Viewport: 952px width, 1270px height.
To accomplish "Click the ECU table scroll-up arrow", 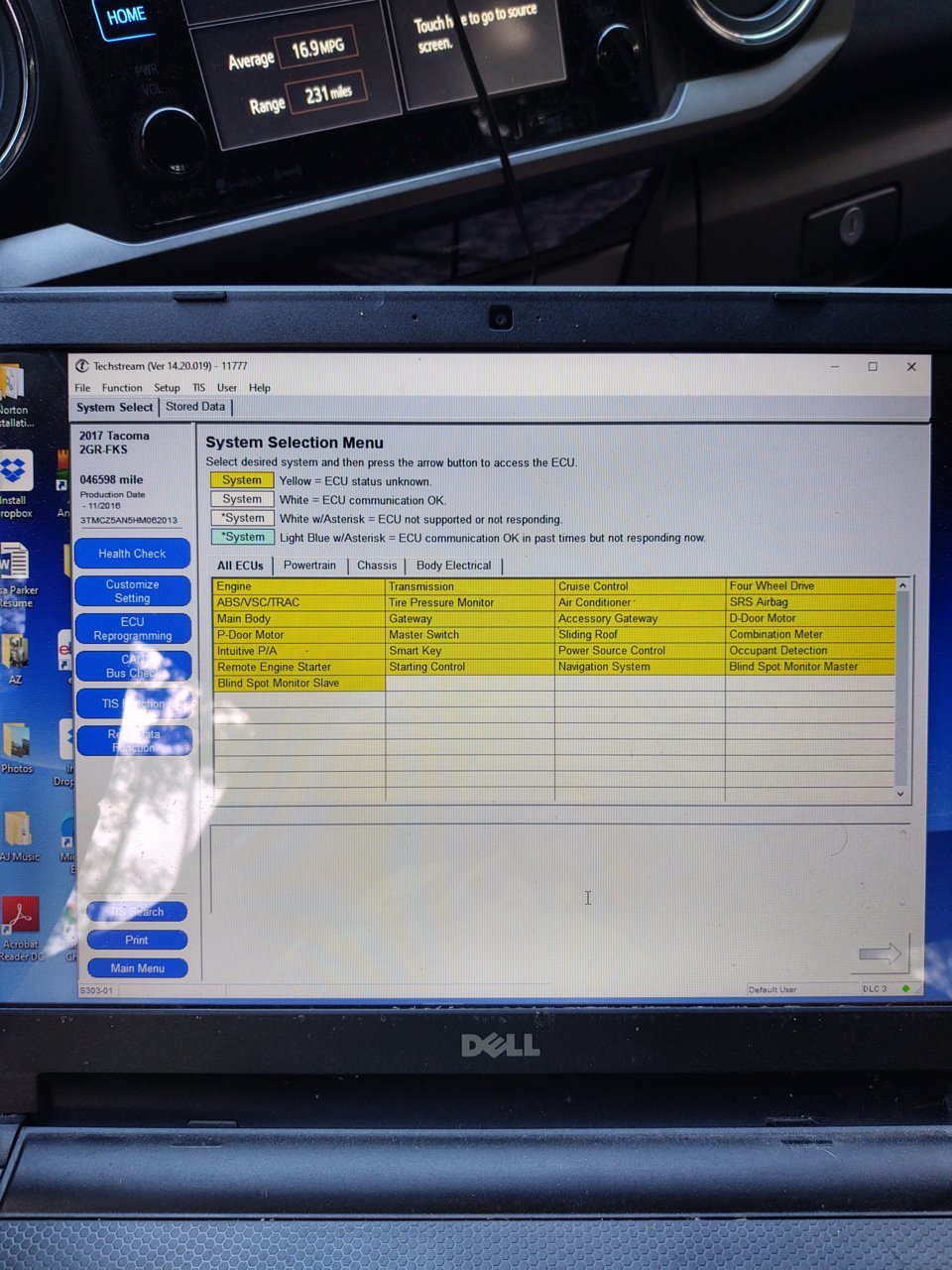I will [901, 586].
